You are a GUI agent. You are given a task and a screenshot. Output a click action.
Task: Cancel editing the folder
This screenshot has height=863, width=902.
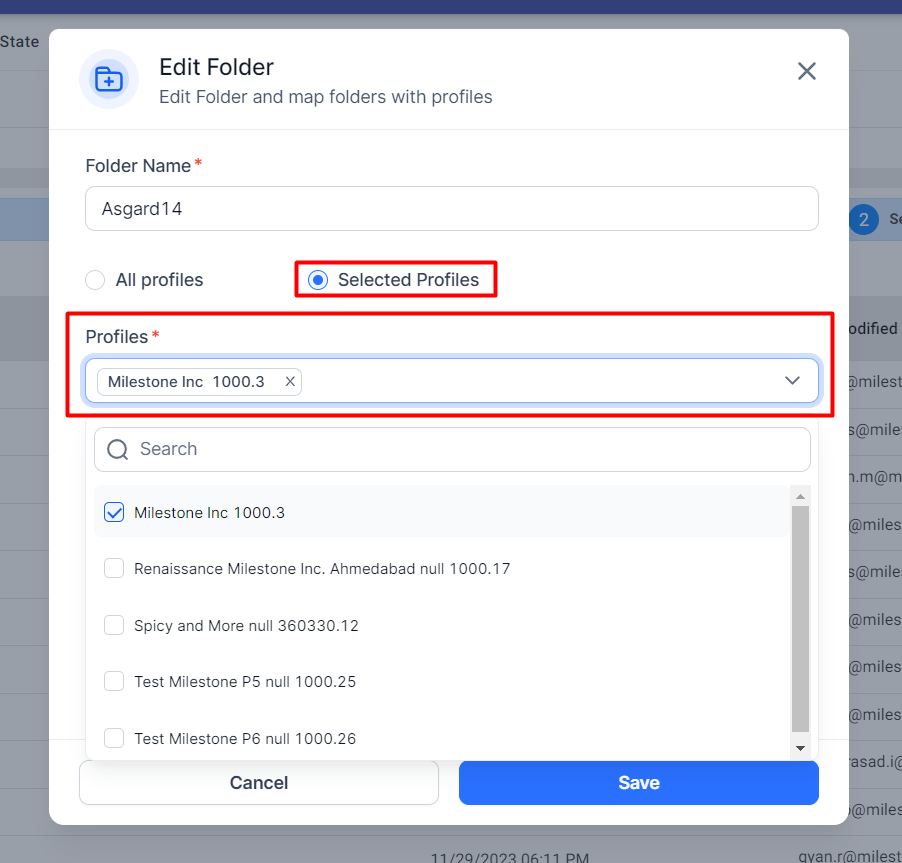click(259, 782)
